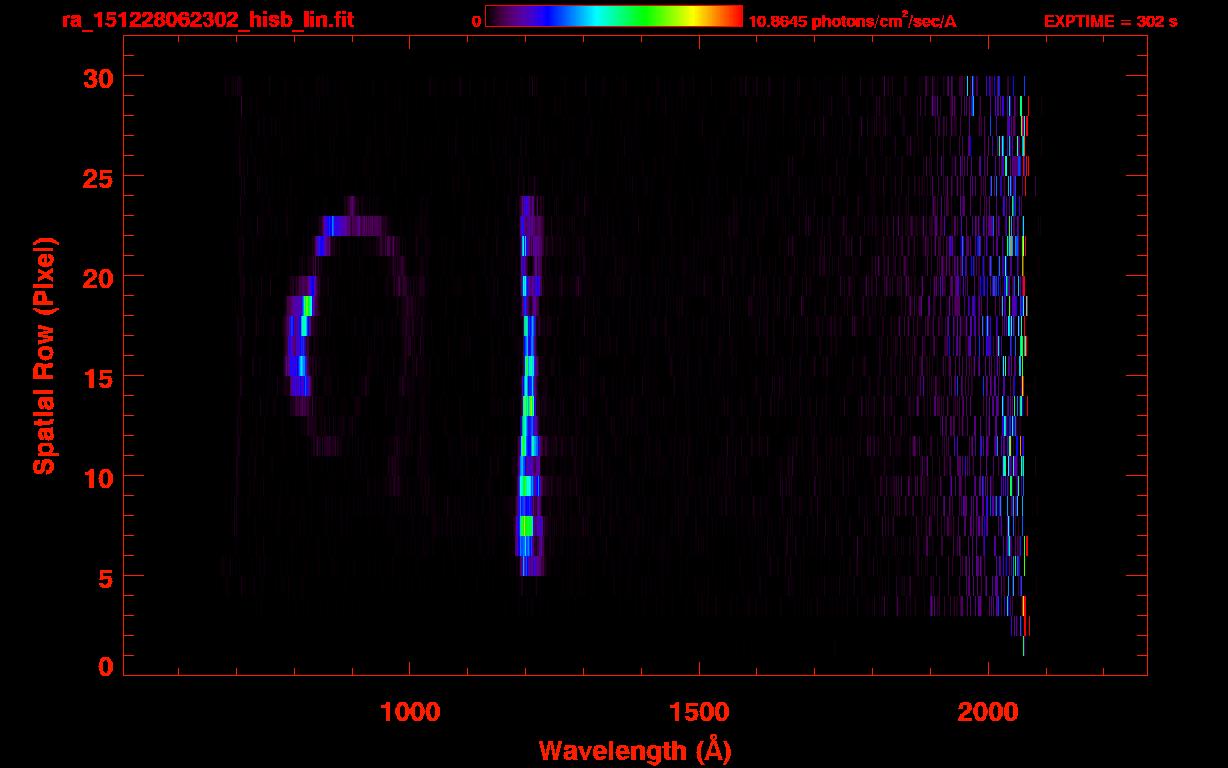Click the color bar minimum value 0

coord(476,21)
